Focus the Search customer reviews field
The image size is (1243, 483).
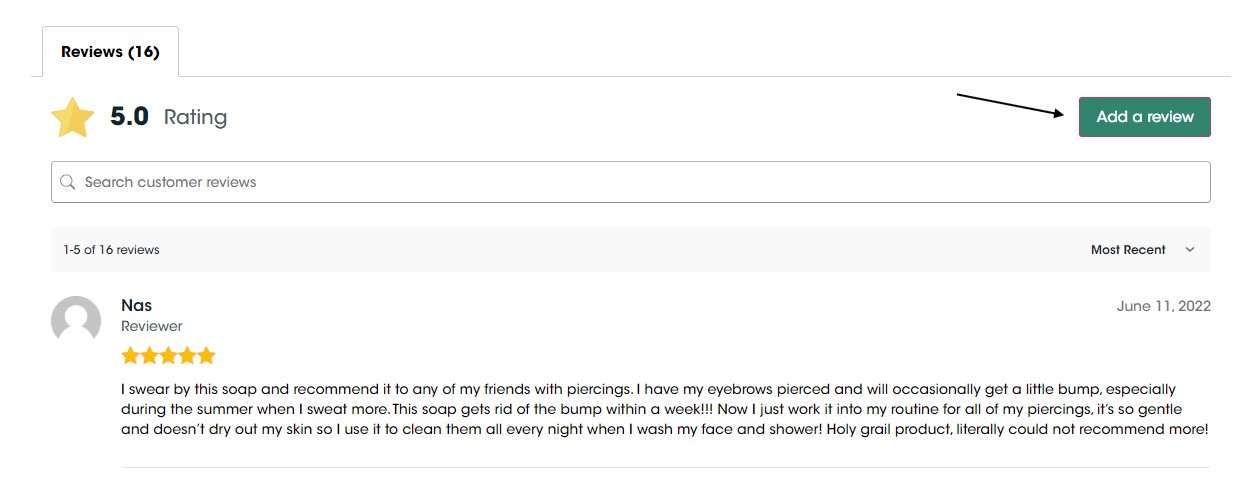640,182
